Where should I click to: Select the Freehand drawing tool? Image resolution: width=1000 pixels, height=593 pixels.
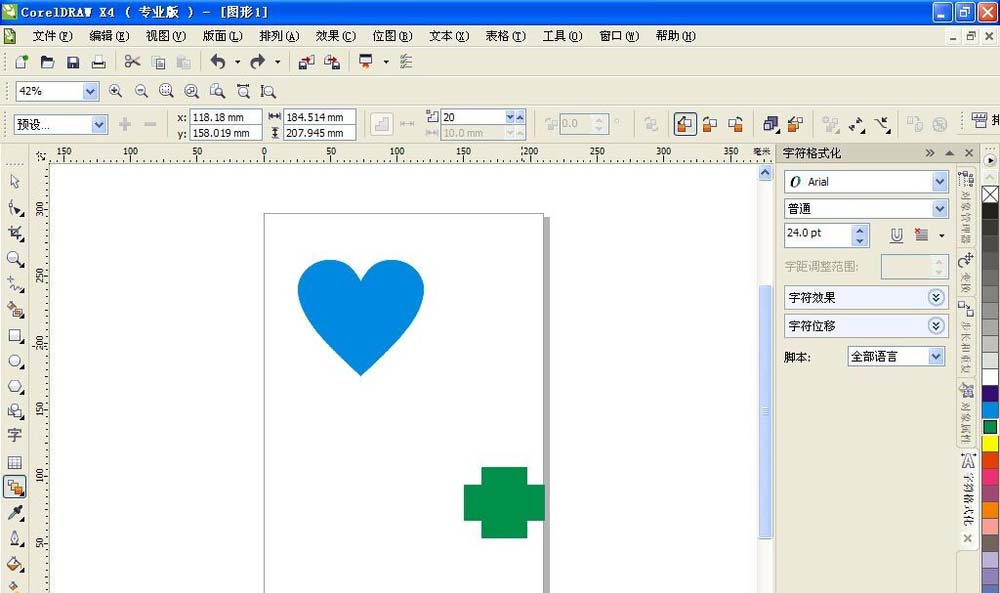(x=15, y=284)
